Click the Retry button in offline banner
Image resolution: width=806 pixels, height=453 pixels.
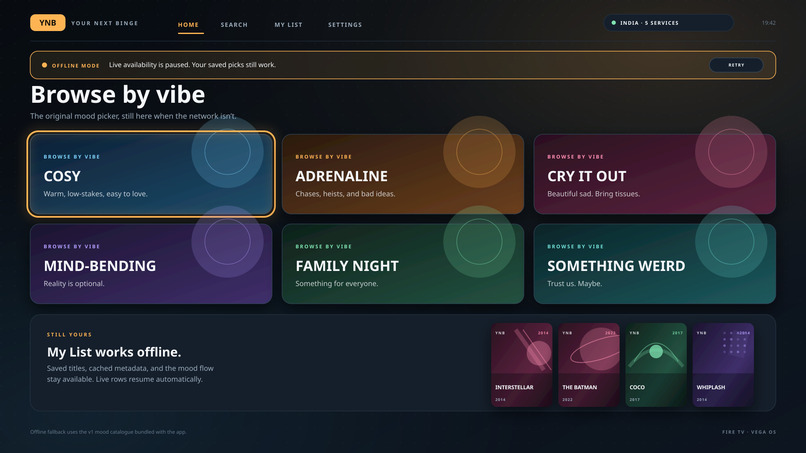[x=736, y=65]
